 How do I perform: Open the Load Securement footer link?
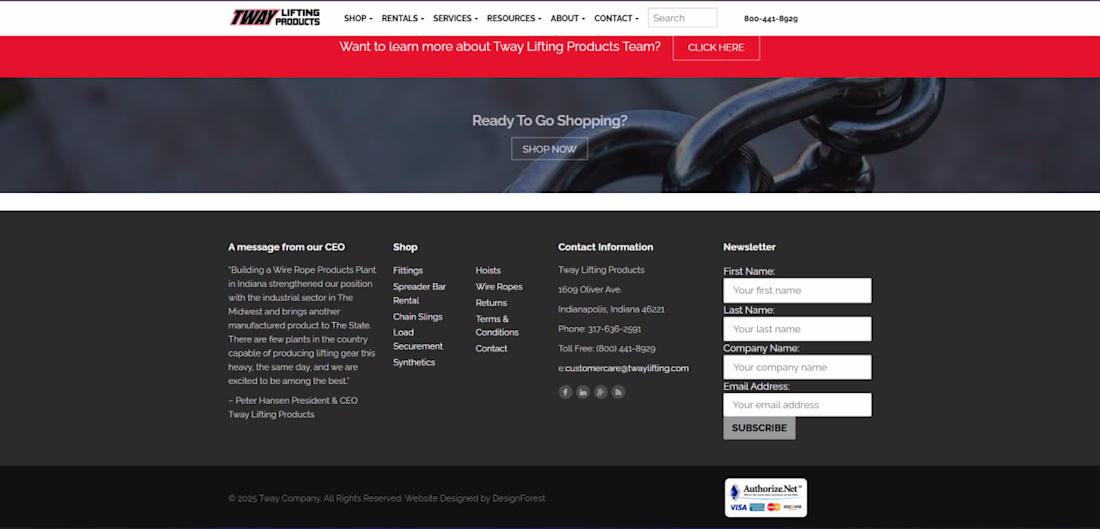[417, 340]
